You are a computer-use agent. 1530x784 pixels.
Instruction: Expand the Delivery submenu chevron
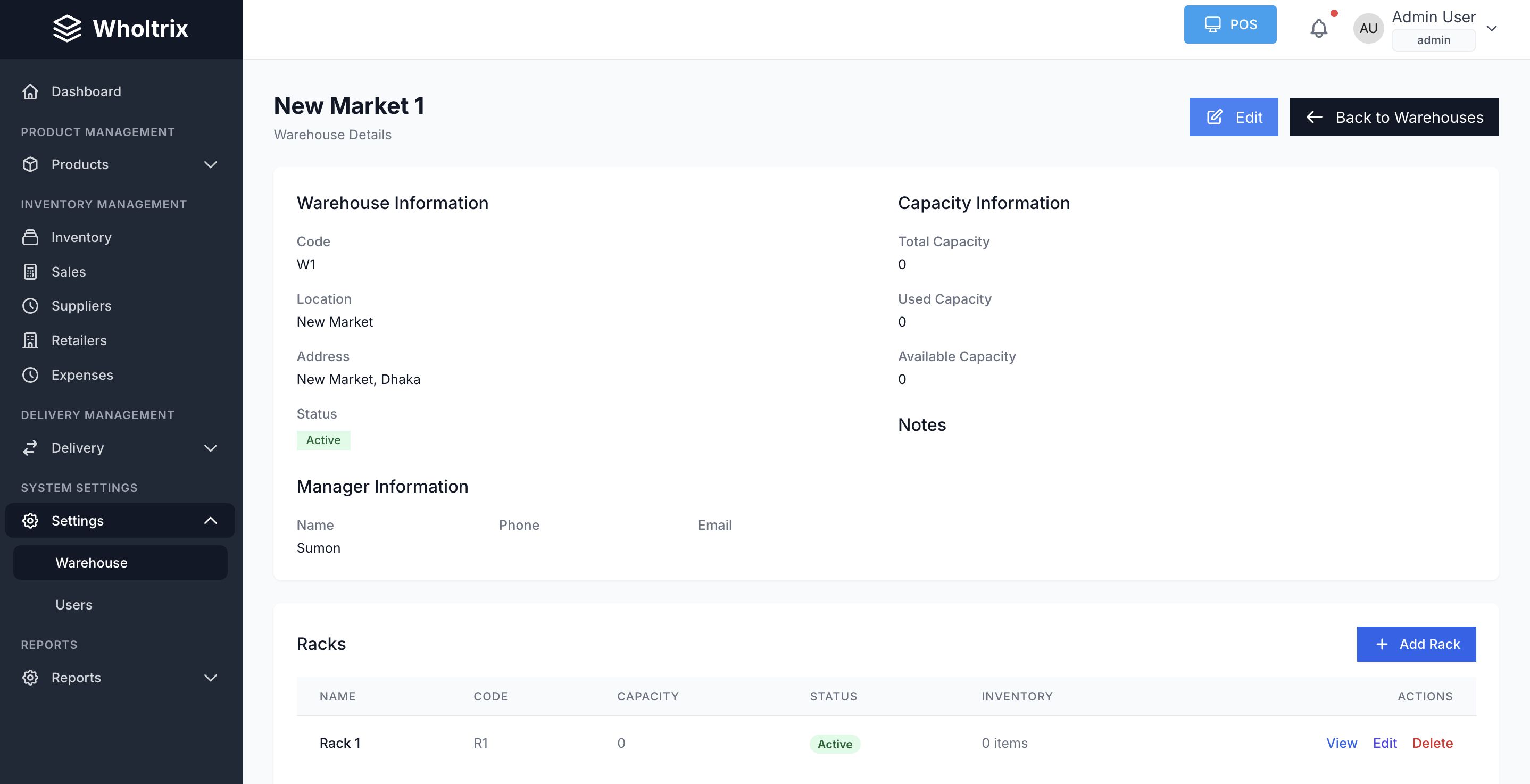210,448
